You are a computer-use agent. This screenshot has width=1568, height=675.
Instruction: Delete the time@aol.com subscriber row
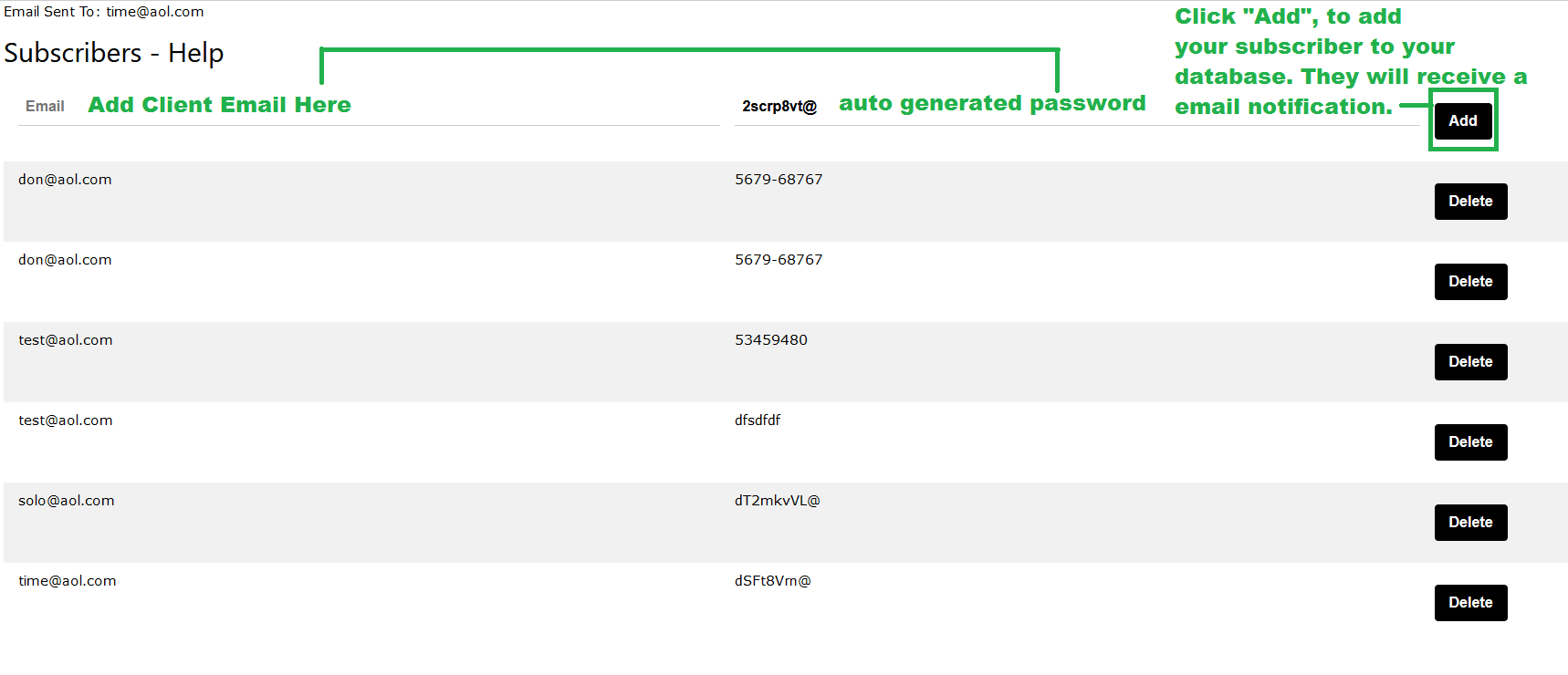1470,603
